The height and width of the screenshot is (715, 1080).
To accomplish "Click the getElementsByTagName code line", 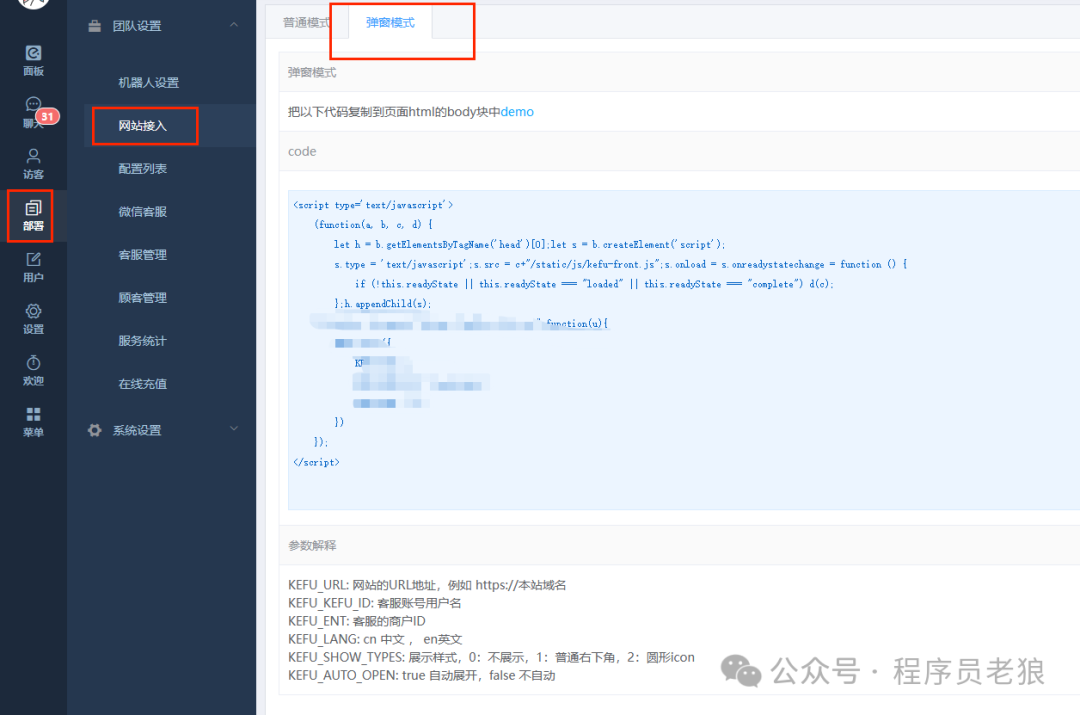I will (530, 245).
